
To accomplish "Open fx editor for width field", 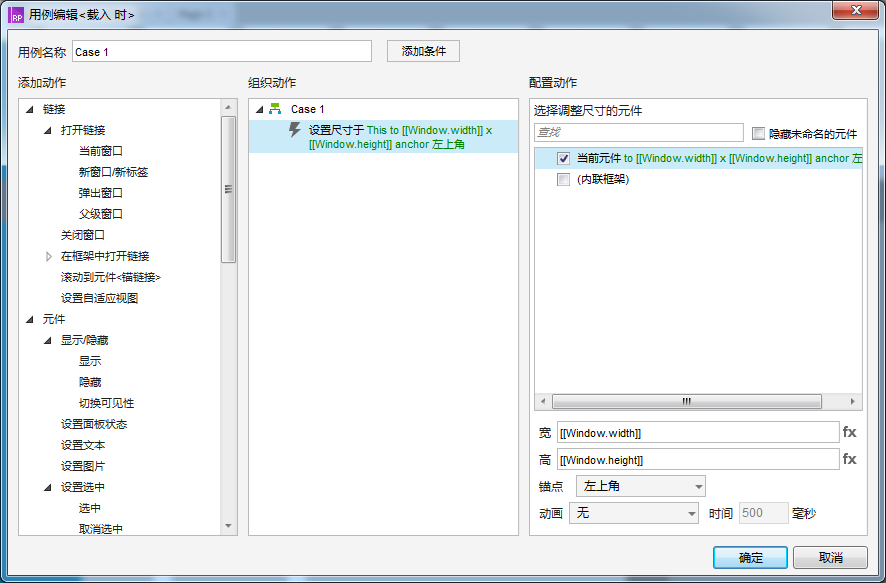I will pyautogui.click(x=849, y=432).
